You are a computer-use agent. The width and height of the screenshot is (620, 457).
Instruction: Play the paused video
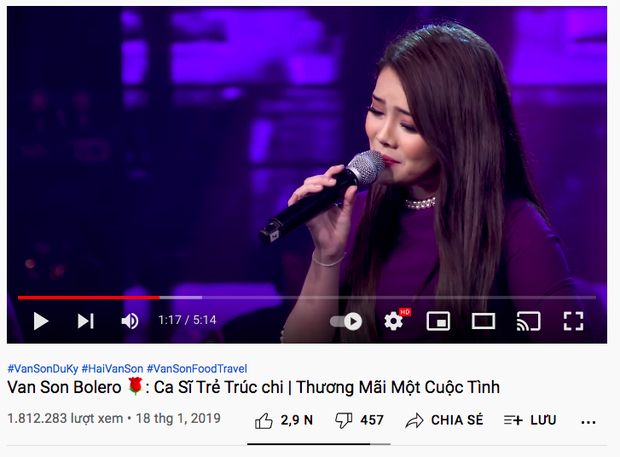coord(41,321)
